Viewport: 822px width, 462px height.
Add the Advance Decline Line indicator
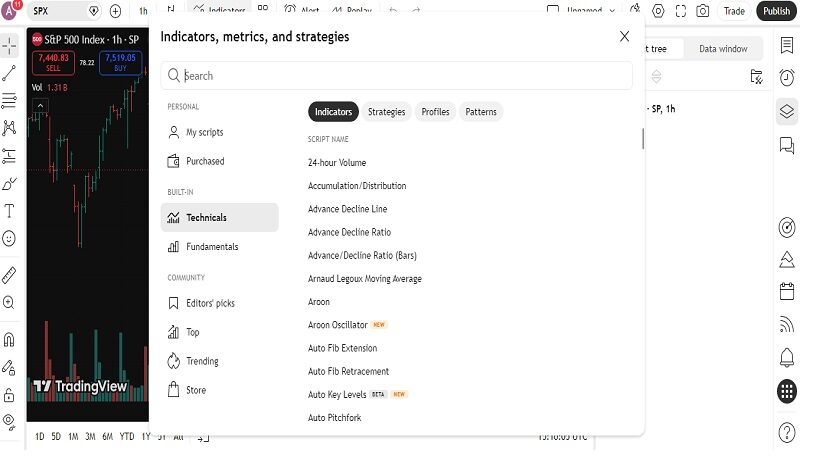click(x=348, y=209)
